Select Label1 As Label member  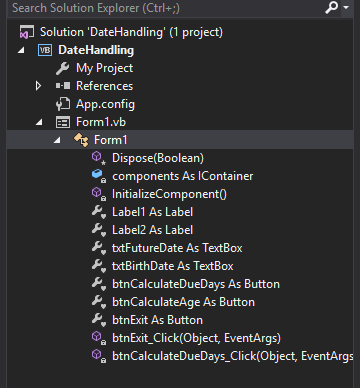152,212
